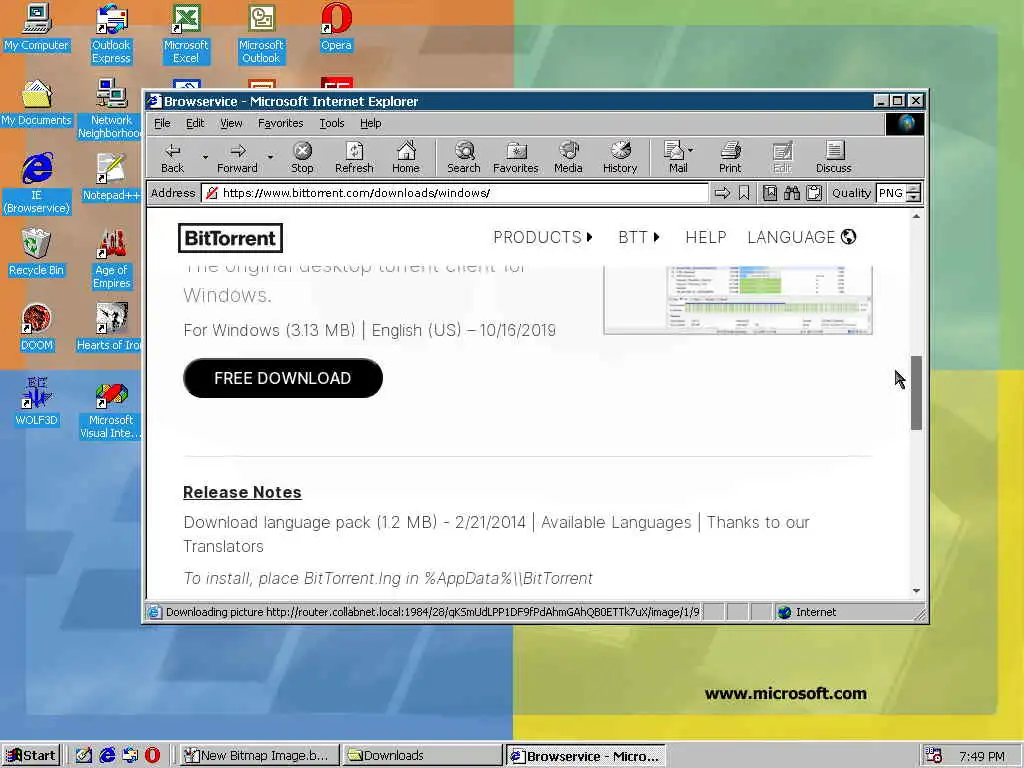Refresh the BitTorrent page
Image resolution: width=1024 pixels, height=768 pixels.
(354, 157)
